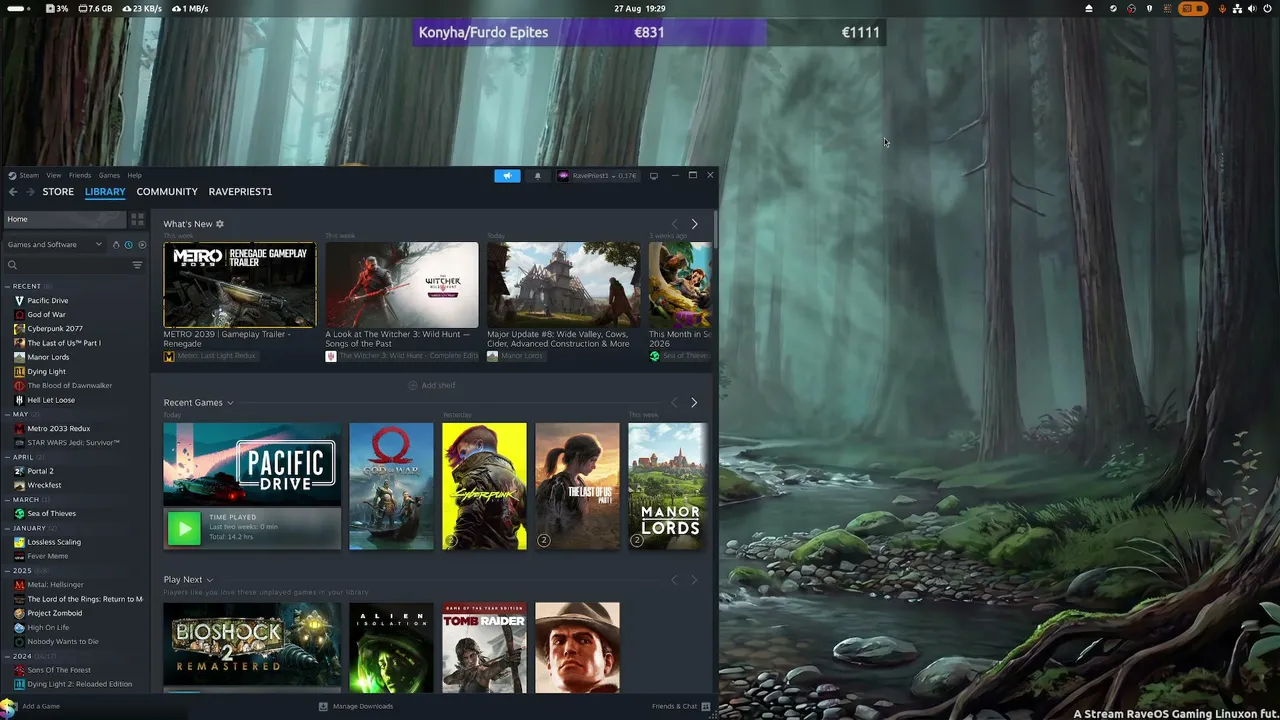Switch to the STORE tab
1280x720 pixels.
(58, 192)
